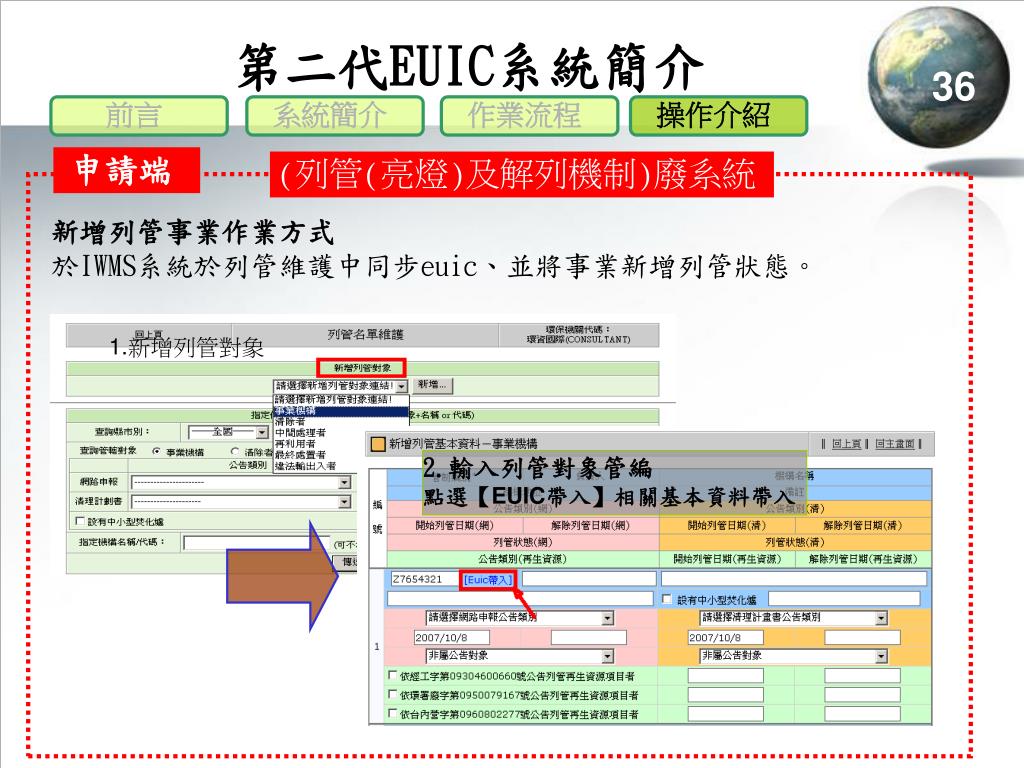Click the Euic帶入 link
The image size is (1024, 768).
pos(488,580)
